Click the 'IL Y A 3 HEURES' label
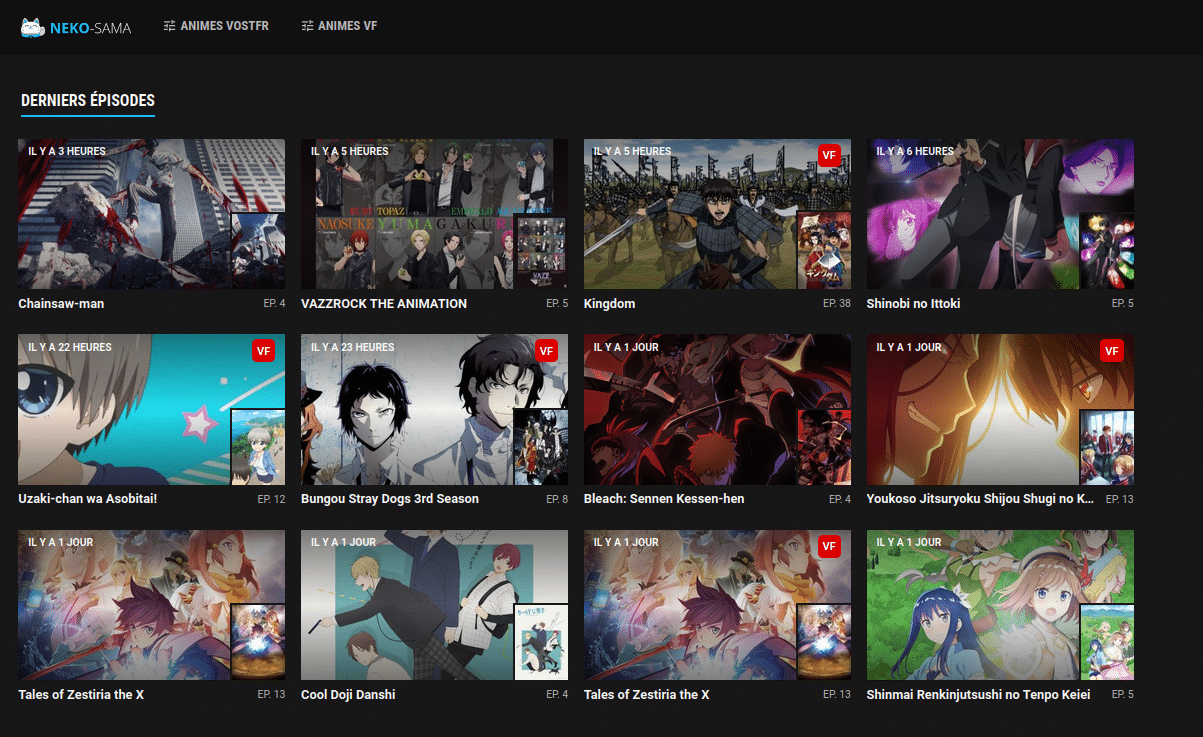The width and height of the screenshot is (1203, 737). (x=67, y=152)
